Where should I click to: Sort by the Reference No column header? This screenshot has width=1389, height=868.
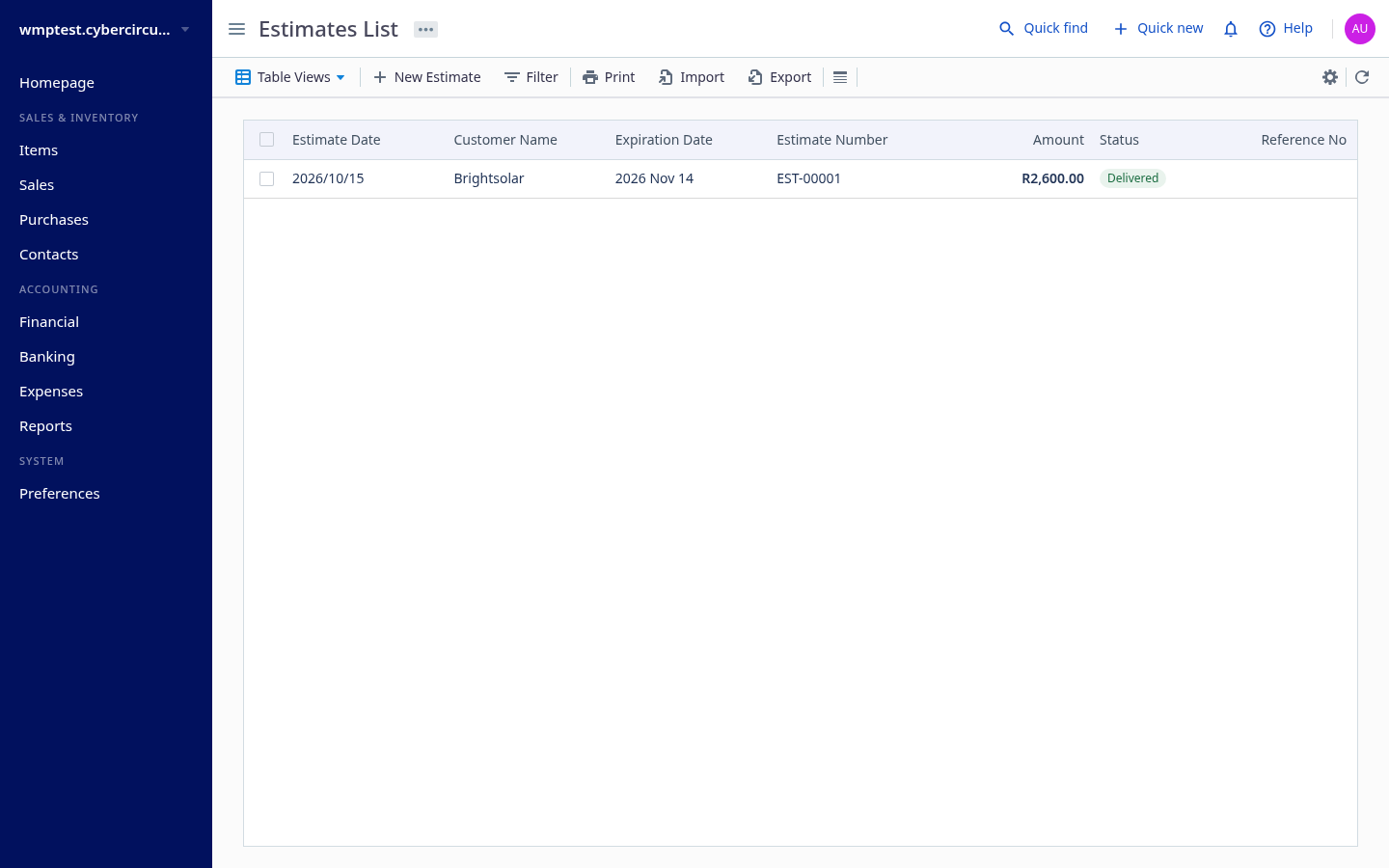point(1303,140)
